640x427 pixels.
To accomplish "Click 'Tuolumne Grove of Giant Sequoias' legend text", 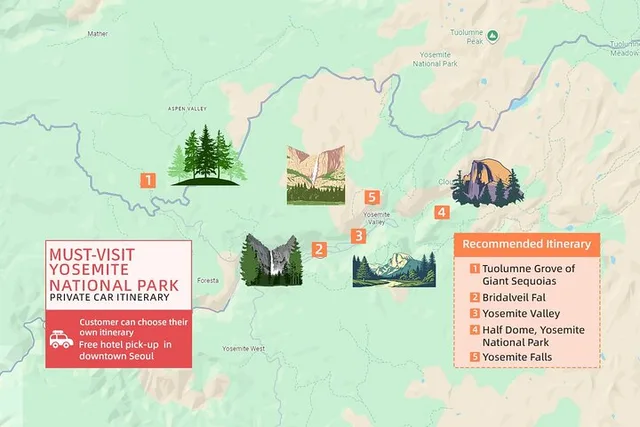I will (x=529, y=275).
